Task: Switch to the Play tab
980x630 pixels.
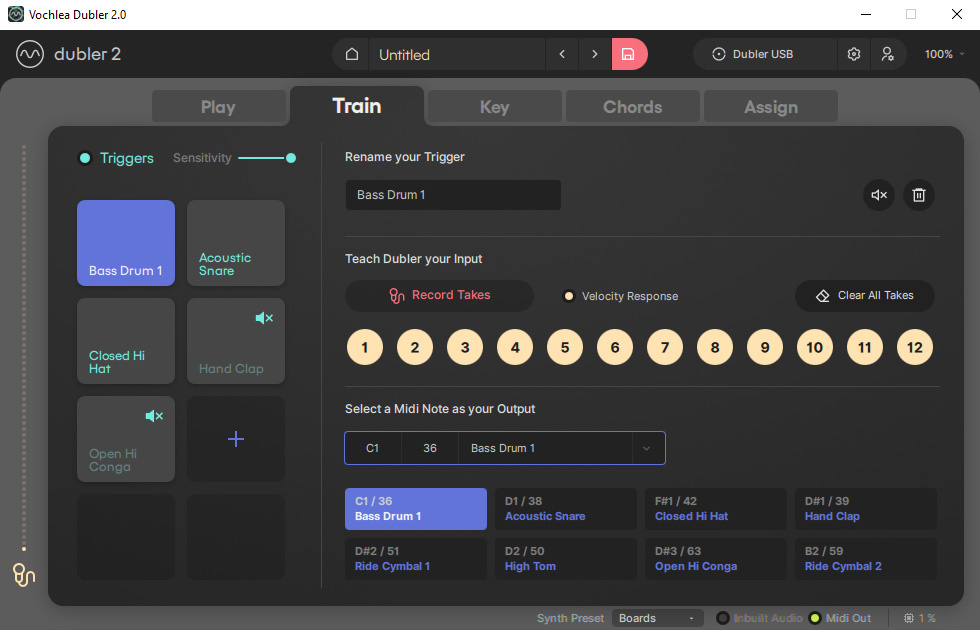Action: (x=218, y=107)
